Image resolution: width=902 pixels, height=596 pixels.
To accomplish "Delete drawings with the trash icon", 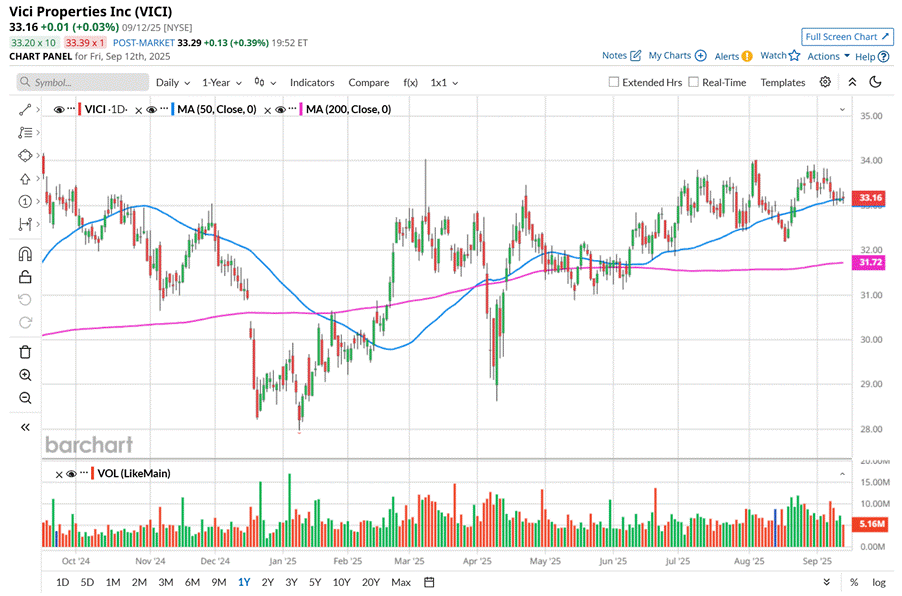I will [25, 352].
